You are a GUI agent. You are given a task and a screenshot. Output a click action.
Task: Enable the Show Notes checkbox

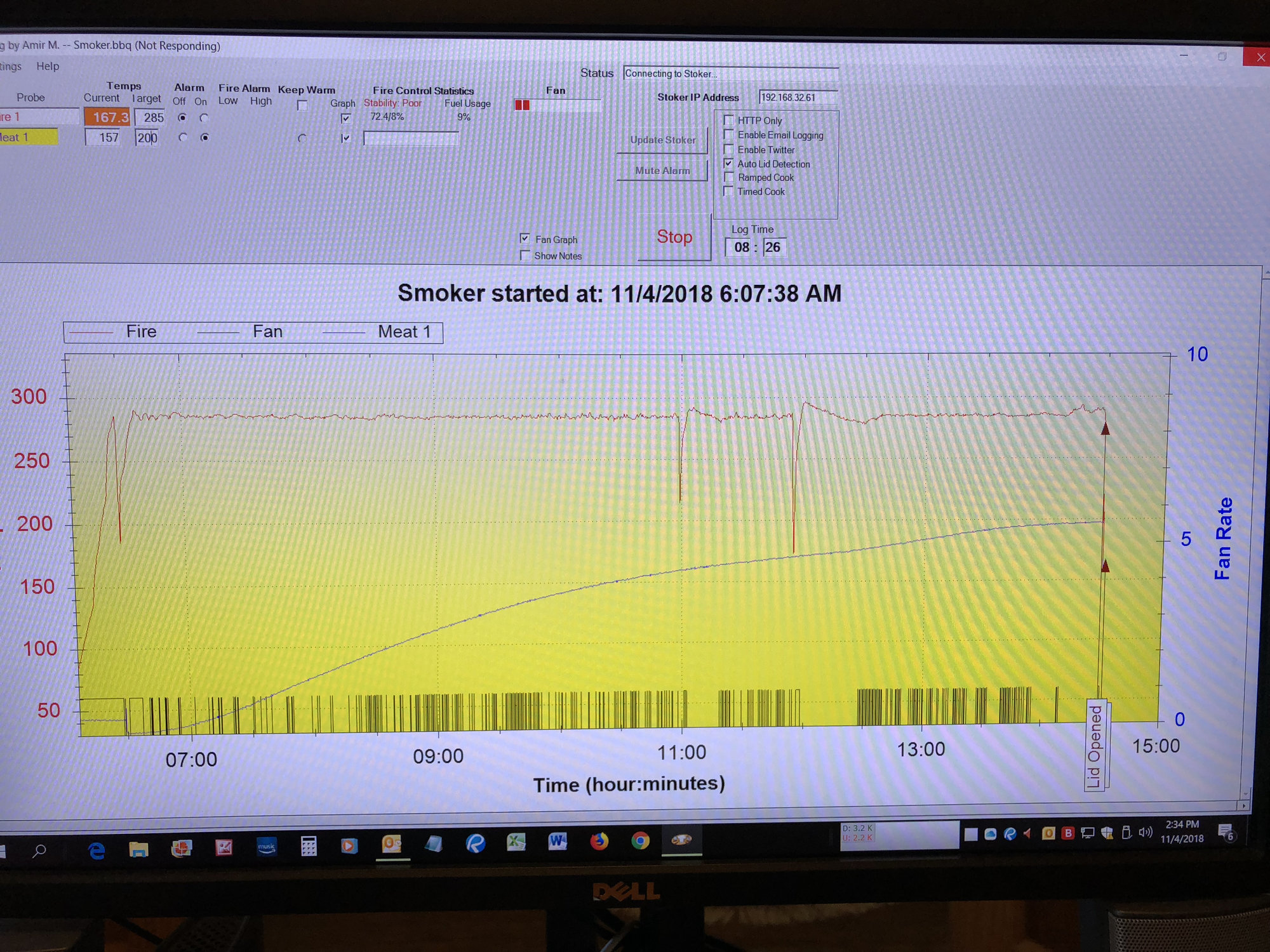pos(525,255)
